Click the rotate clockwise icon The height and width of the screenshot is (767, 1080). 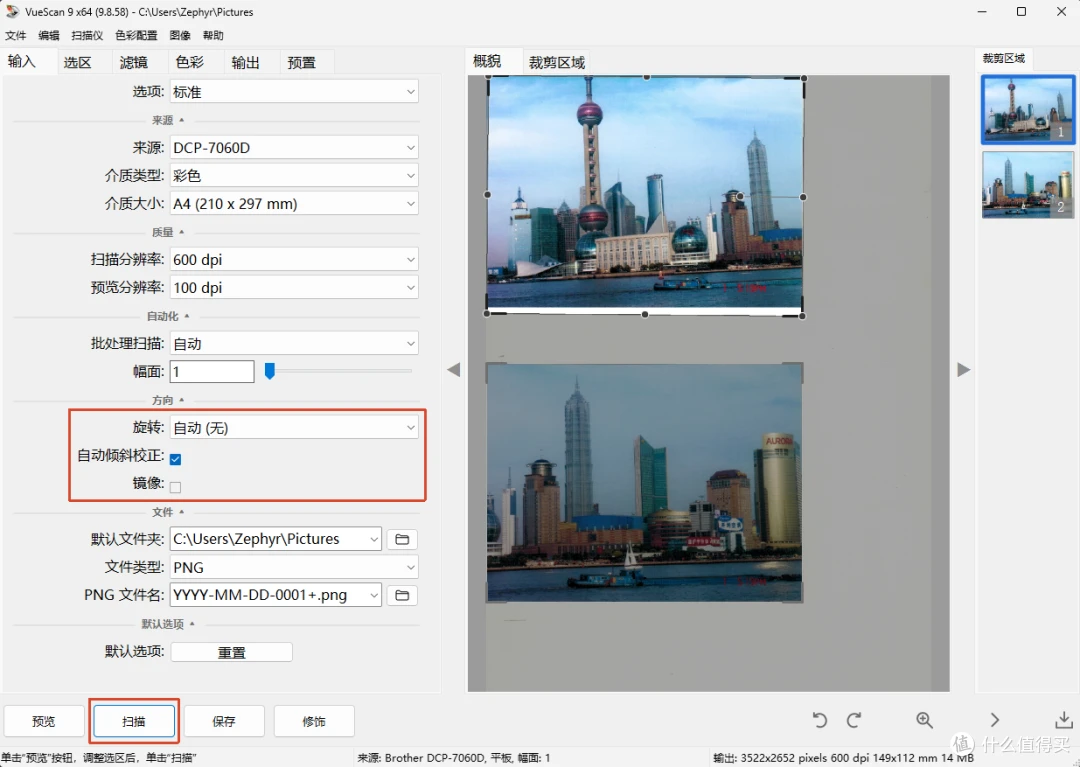click(854, 720)
